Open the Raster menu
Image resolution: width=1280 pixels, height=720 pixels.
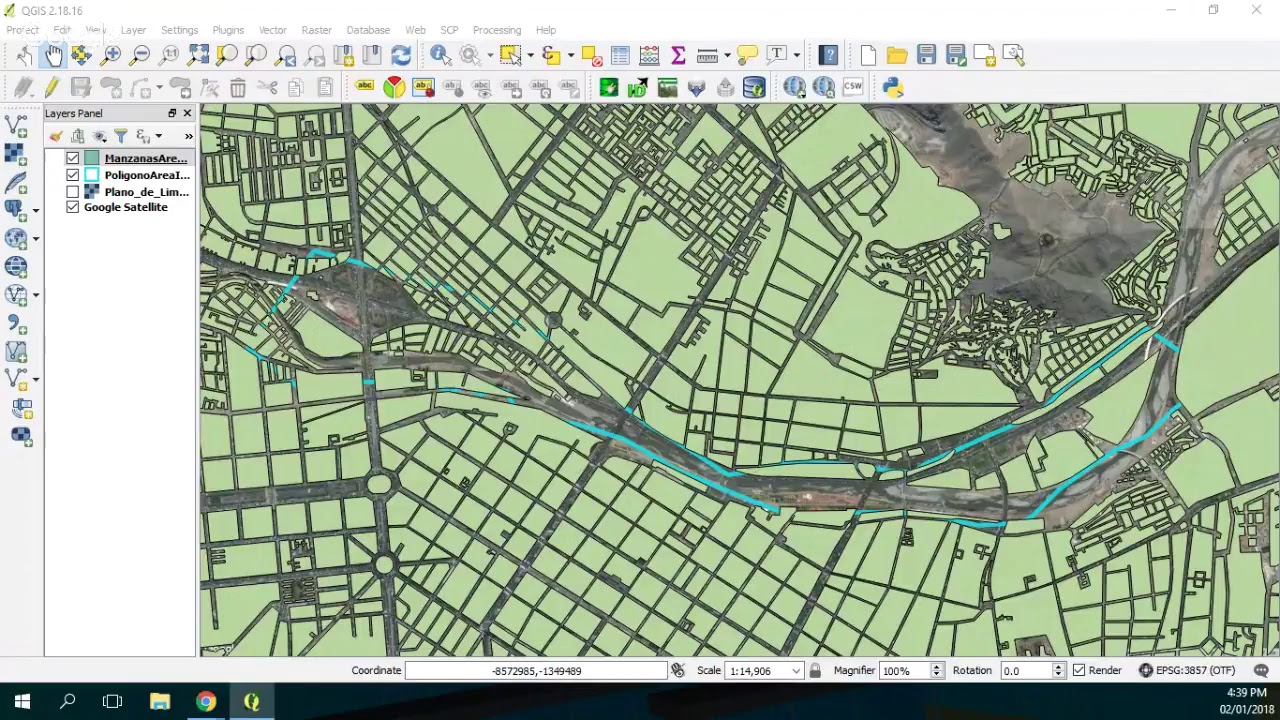tap(316, 30)
